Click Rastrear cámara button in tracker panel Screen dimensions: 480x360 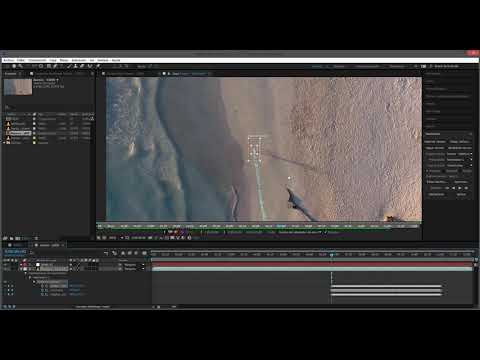(435, 142)
